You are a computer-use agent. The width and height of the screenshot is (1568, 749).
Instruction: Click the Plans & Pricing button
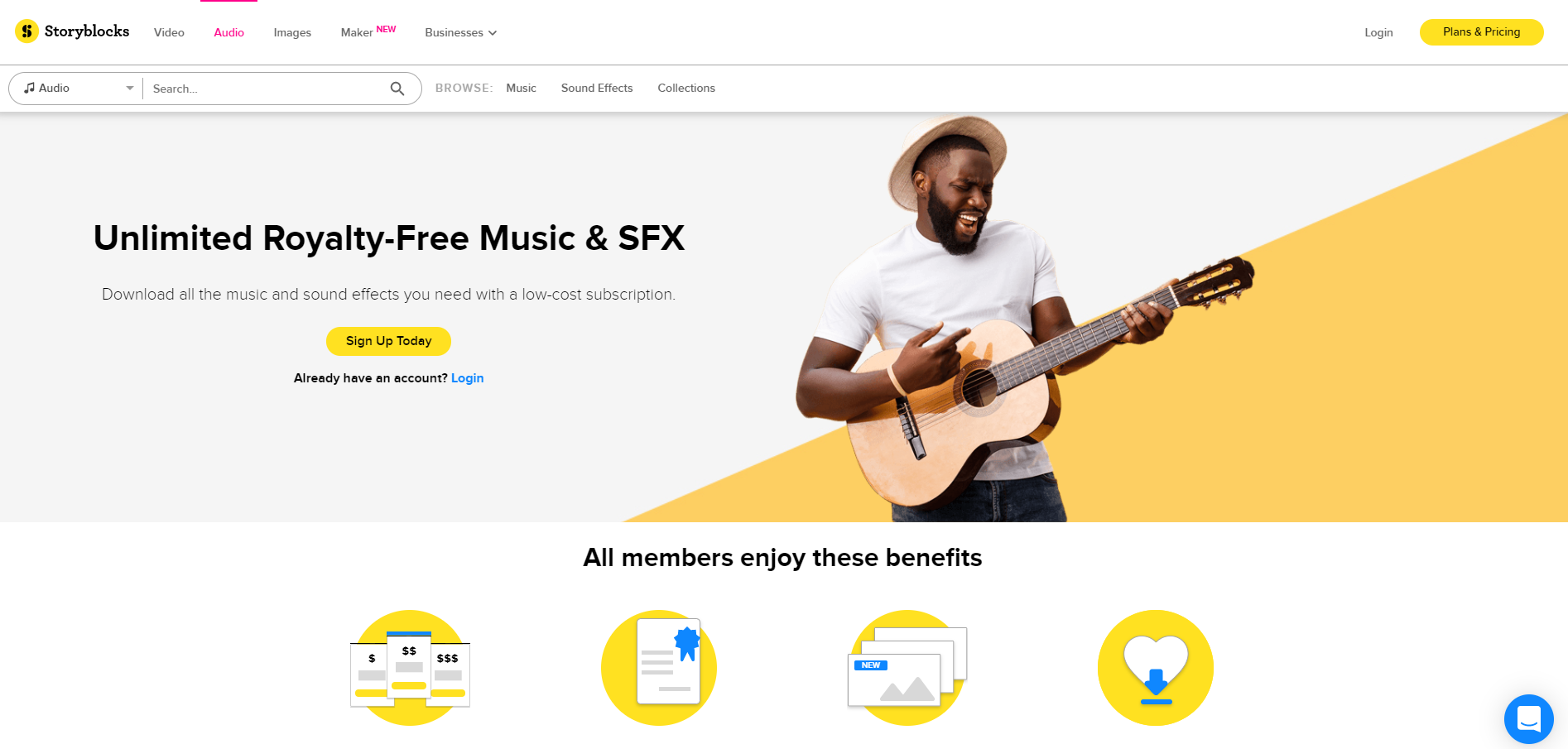(x=1481, y=32)
